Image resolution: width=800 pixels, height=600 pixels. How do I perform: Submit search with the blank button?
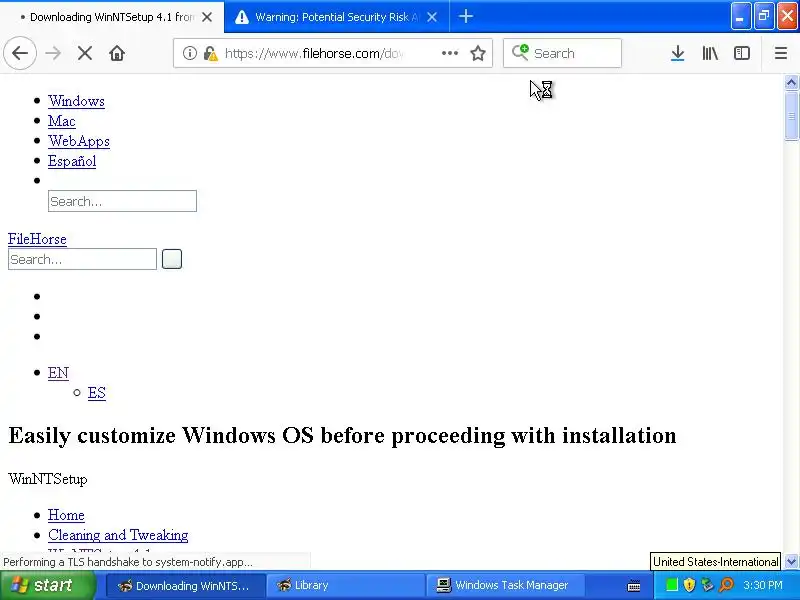(x=172, y=259)
